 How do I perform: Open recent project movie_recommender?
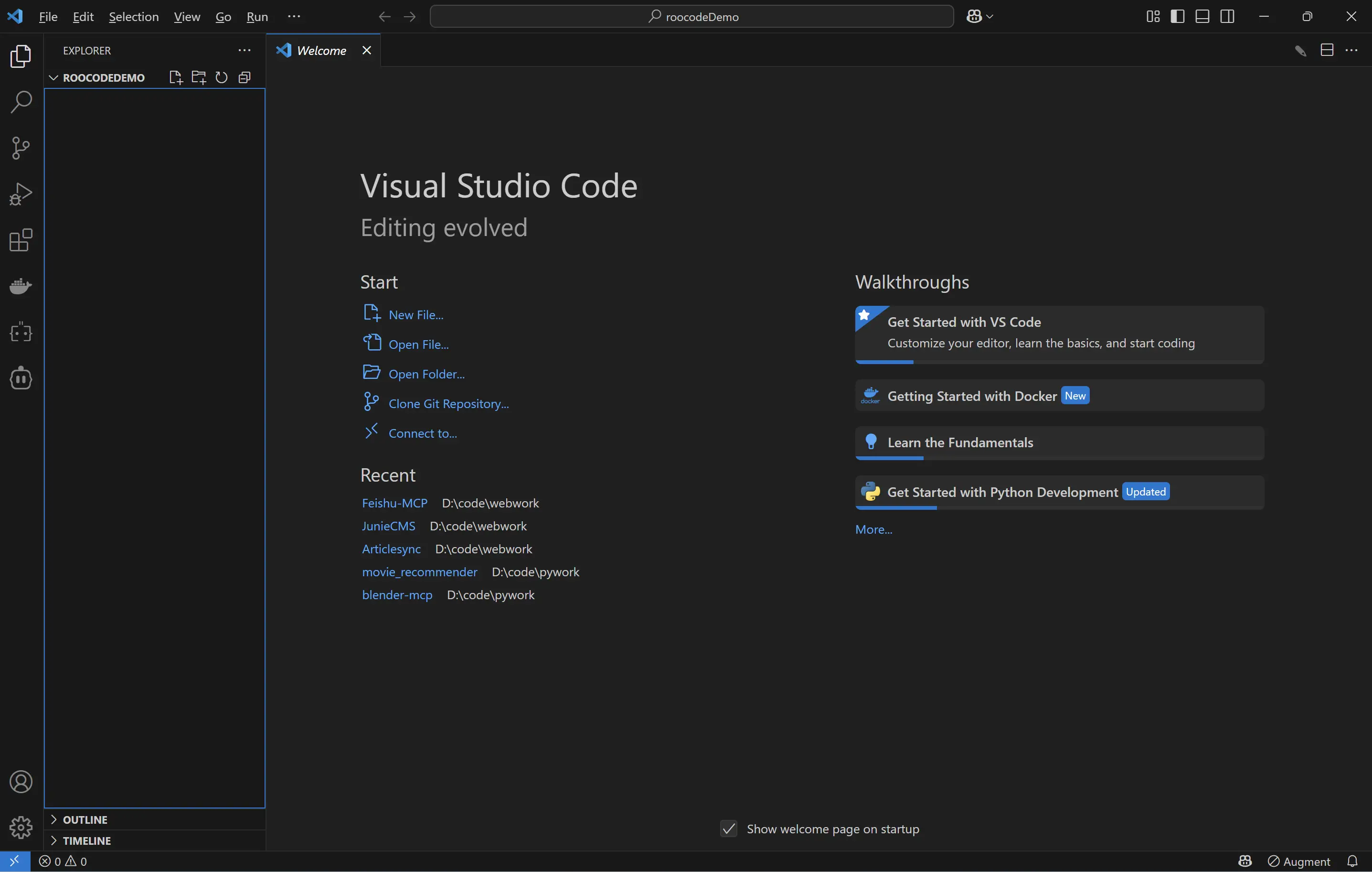coord(420,571)
